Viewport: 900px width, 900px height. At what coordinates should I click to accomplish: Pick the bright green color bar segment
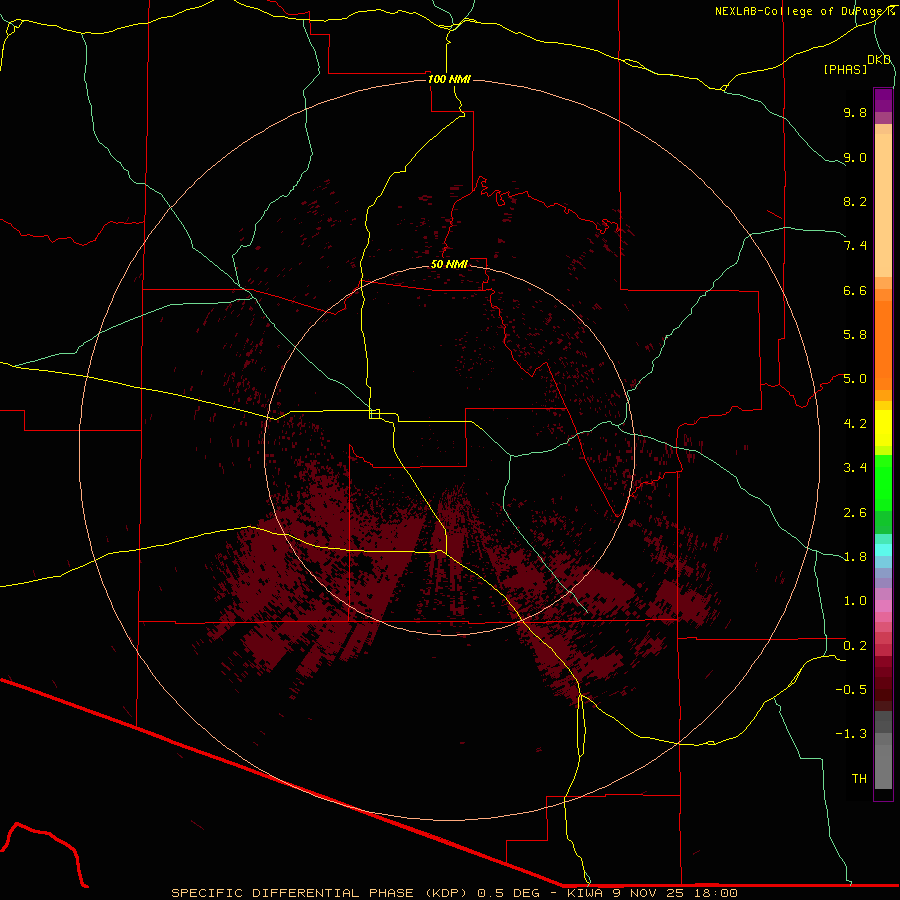pos(883,482)
